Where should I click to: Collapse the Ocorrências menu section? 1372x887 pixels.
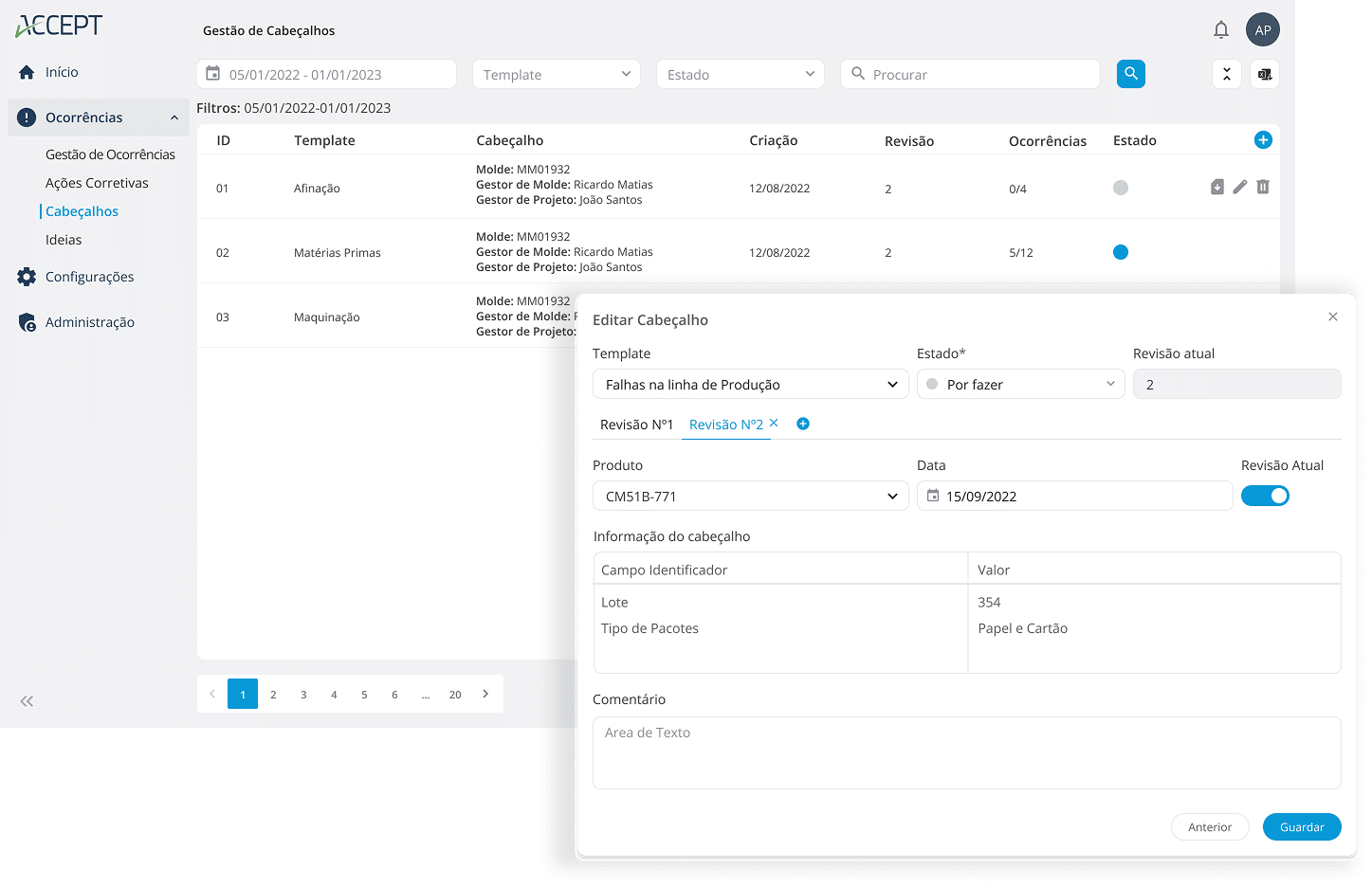[x=174, y=118]
